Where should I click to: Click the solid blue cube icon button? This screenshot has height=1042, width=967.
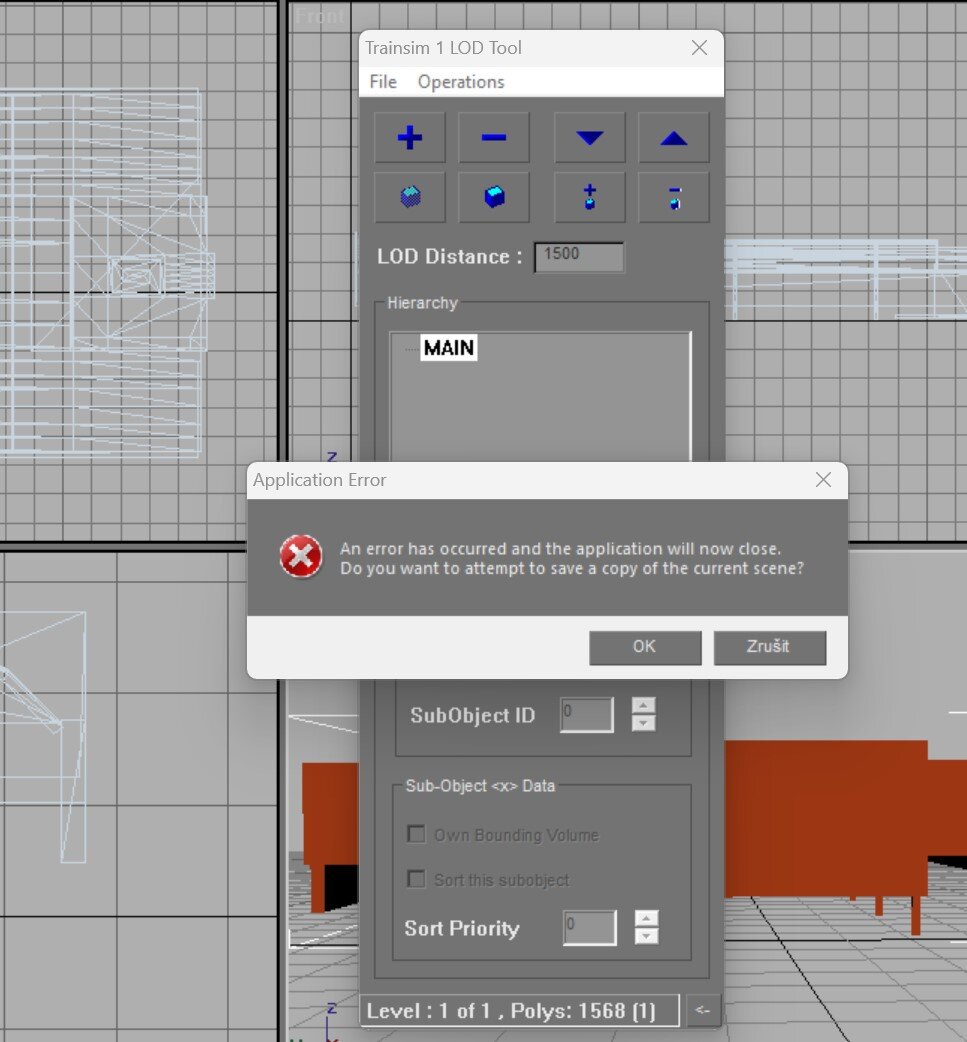(x=494, y=197)
